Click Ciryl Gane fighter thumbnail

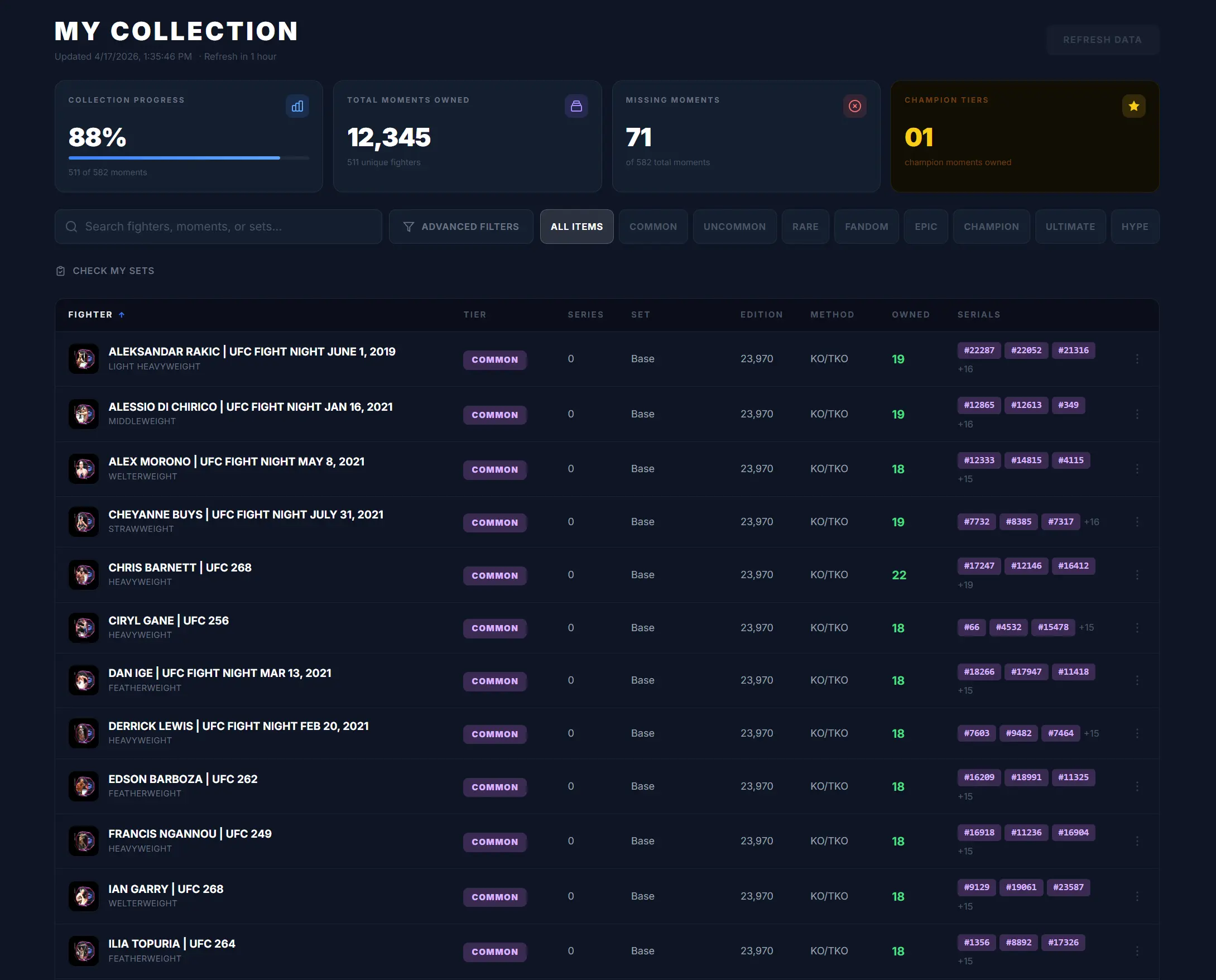coord(84,628)
